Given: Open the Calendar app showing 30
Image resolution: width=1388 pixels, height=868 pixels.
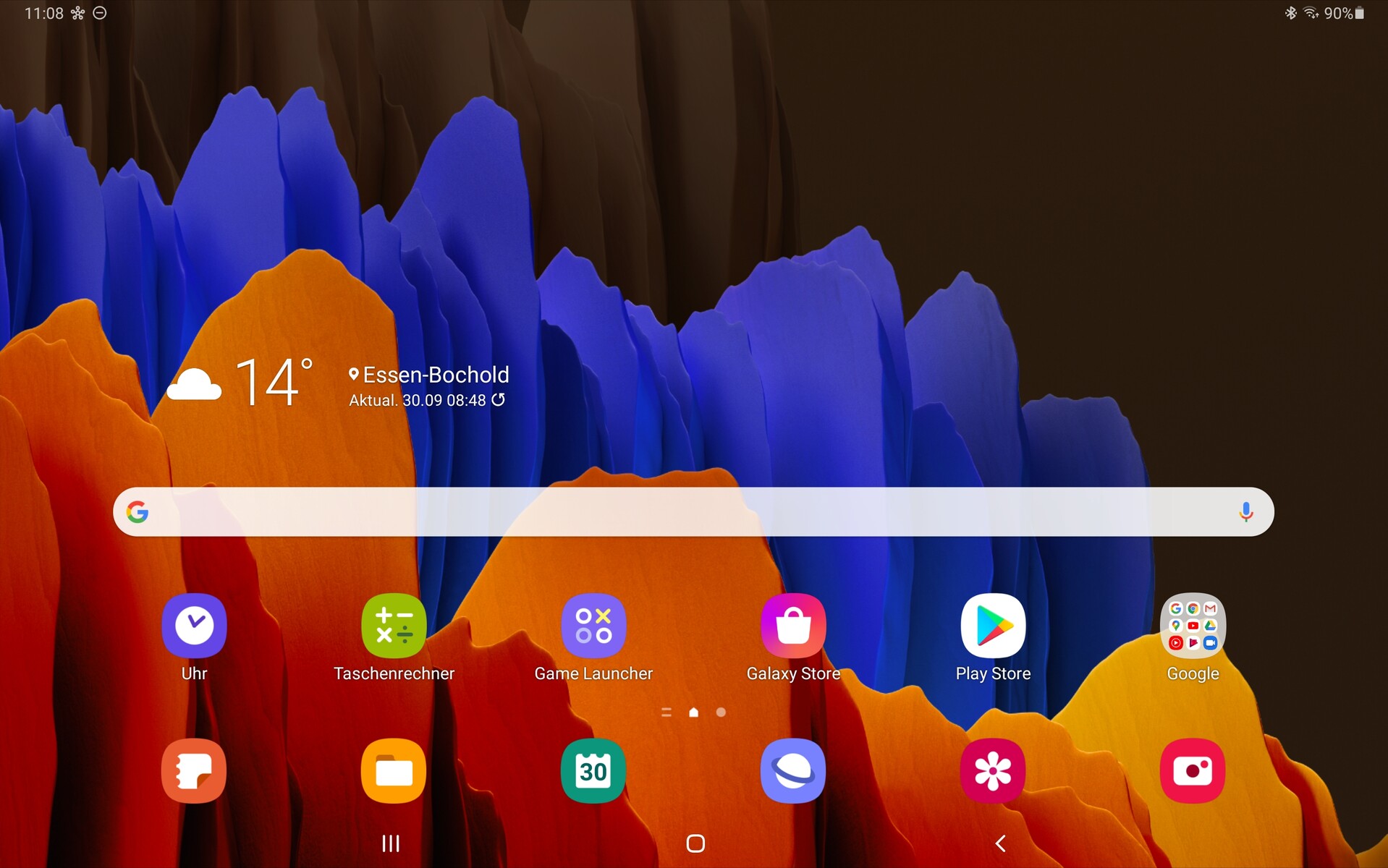Looking at the screenshot, I should (593, 771).
